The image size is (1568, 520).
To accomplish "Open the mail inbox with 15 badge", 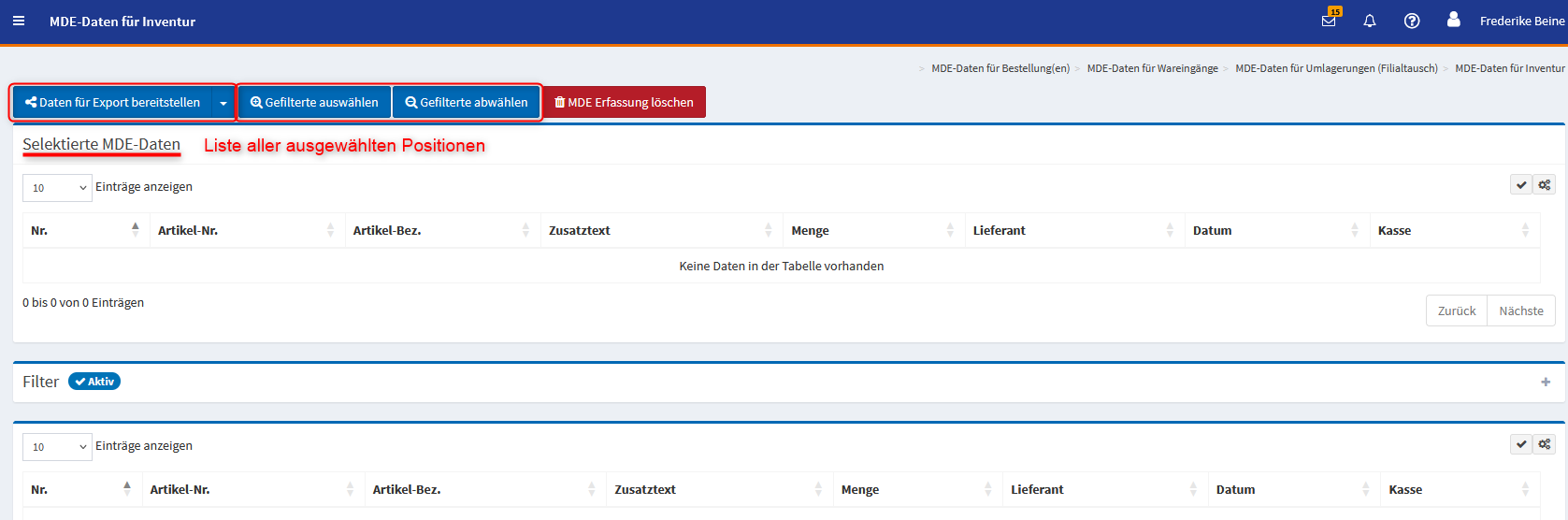I will [x=1329, y=21].
